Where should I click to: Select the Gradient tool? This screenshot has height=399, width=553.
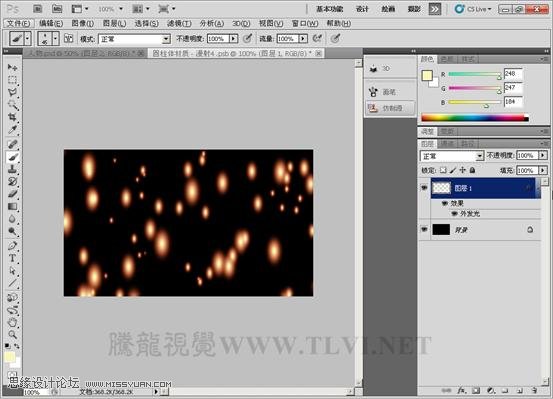coord(12,207)
